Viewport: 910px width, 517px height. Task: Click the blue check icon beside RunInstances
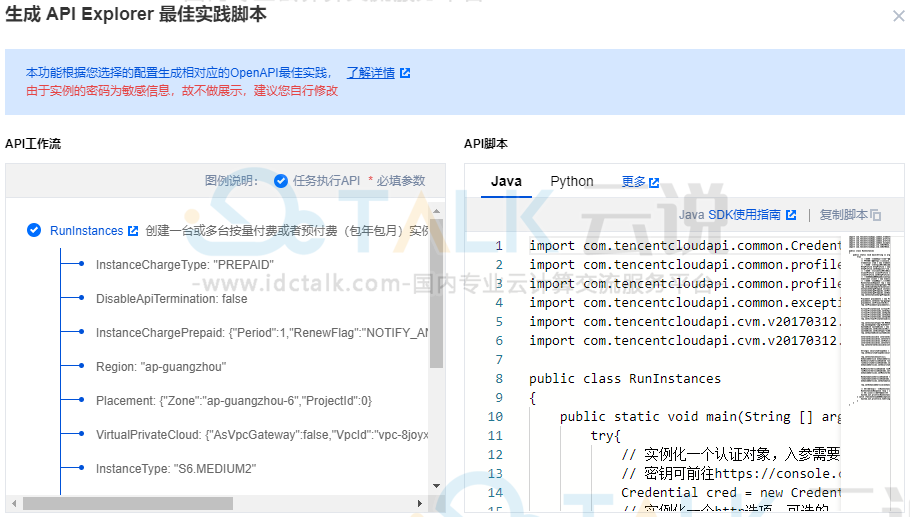pyautogui.click(x=34, y=230)
